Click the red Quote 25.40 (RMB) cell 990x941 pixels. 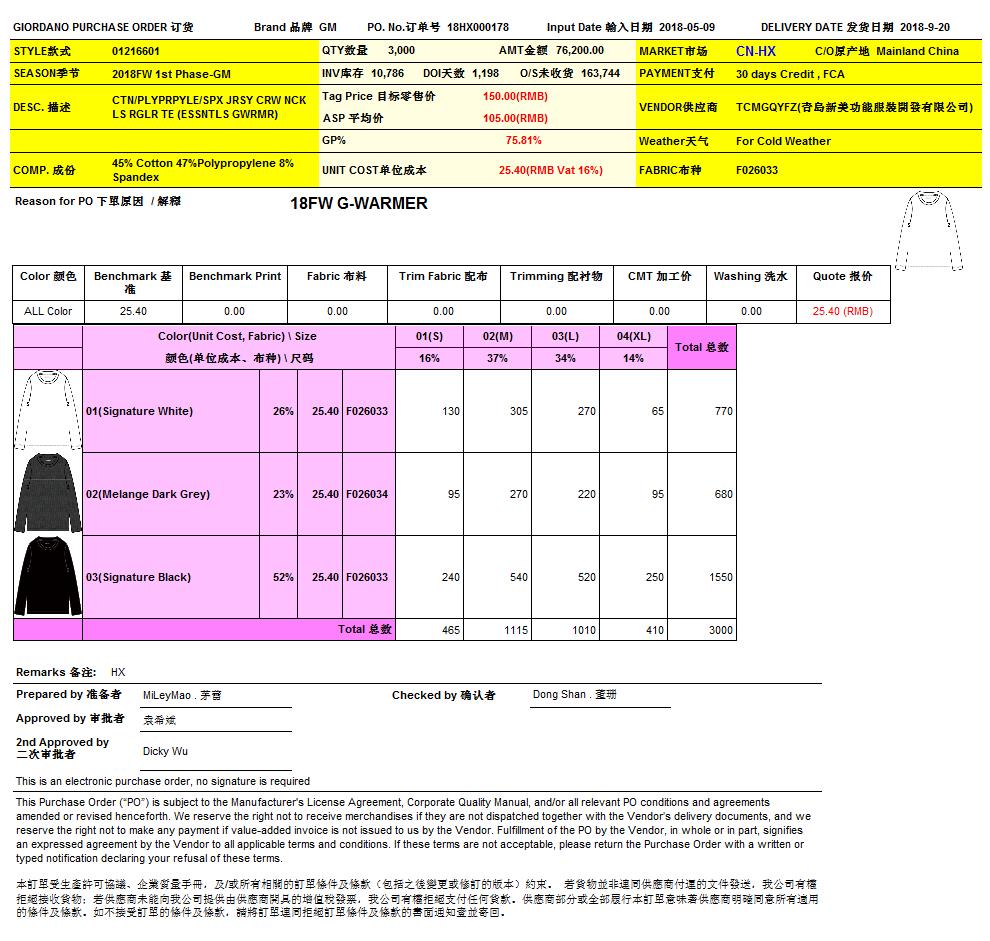[842, 312]
